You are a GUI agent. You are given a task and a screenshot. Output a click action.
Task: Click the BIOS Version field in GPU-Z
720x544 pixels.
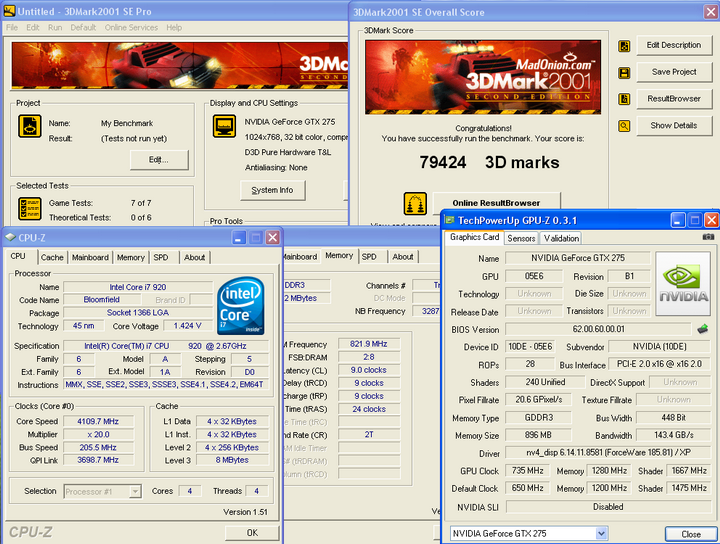click(598, 329)
